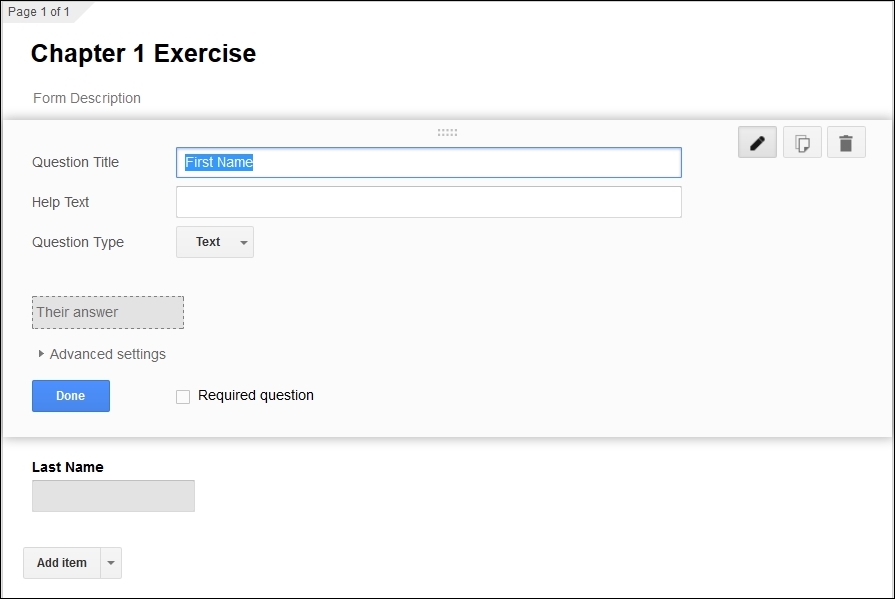The width and height of the screenshot is (895, 599).
Task: Click the pencil edit icon
Action: (x=757, y=142)
